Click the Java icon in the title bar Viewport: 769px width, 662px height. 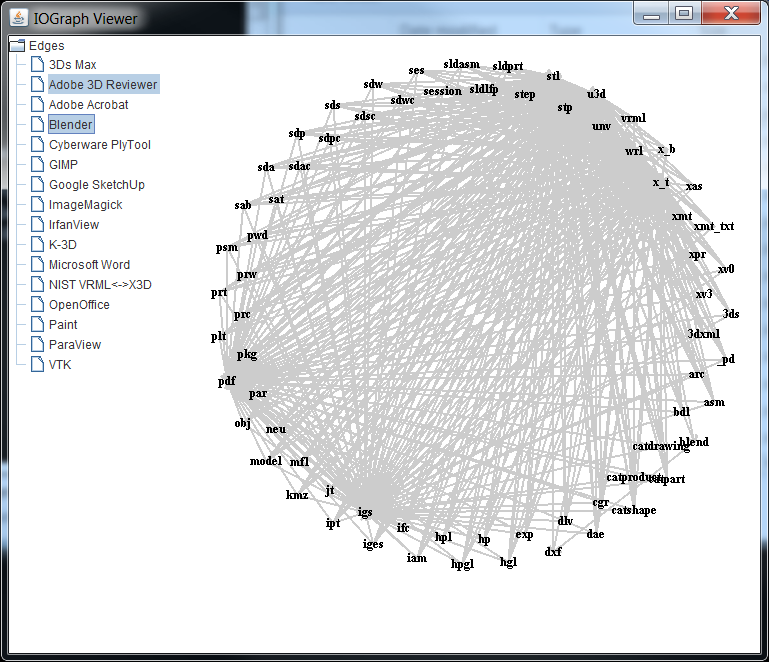click(x=19, y=18)
